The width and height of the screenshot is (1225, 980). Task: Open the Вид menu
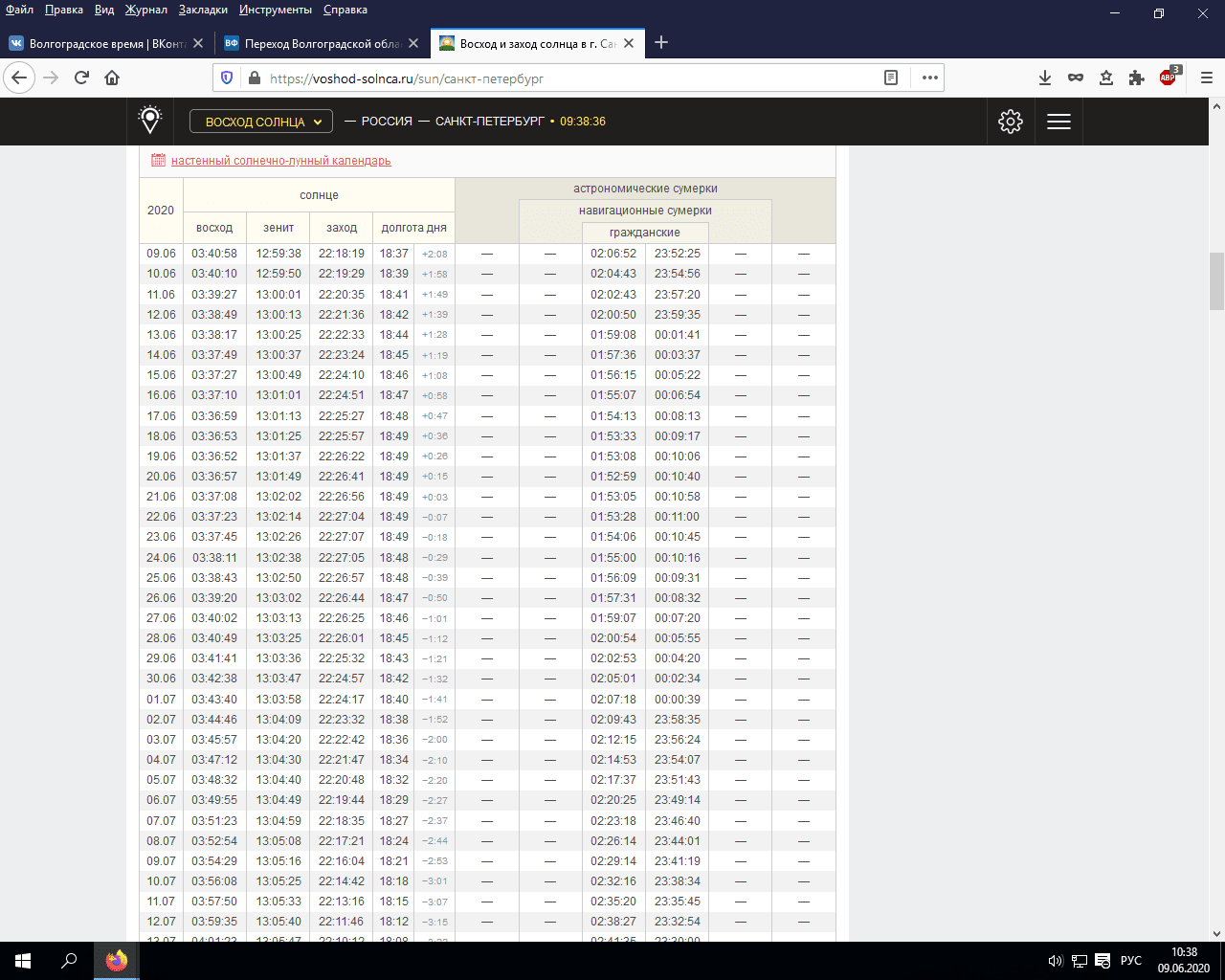pyautogui.click(x=104, y=10)
